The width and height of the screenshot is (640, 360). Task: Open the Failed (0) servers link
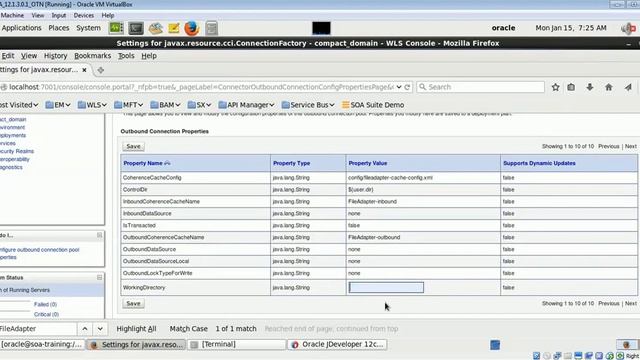point(45,304)
